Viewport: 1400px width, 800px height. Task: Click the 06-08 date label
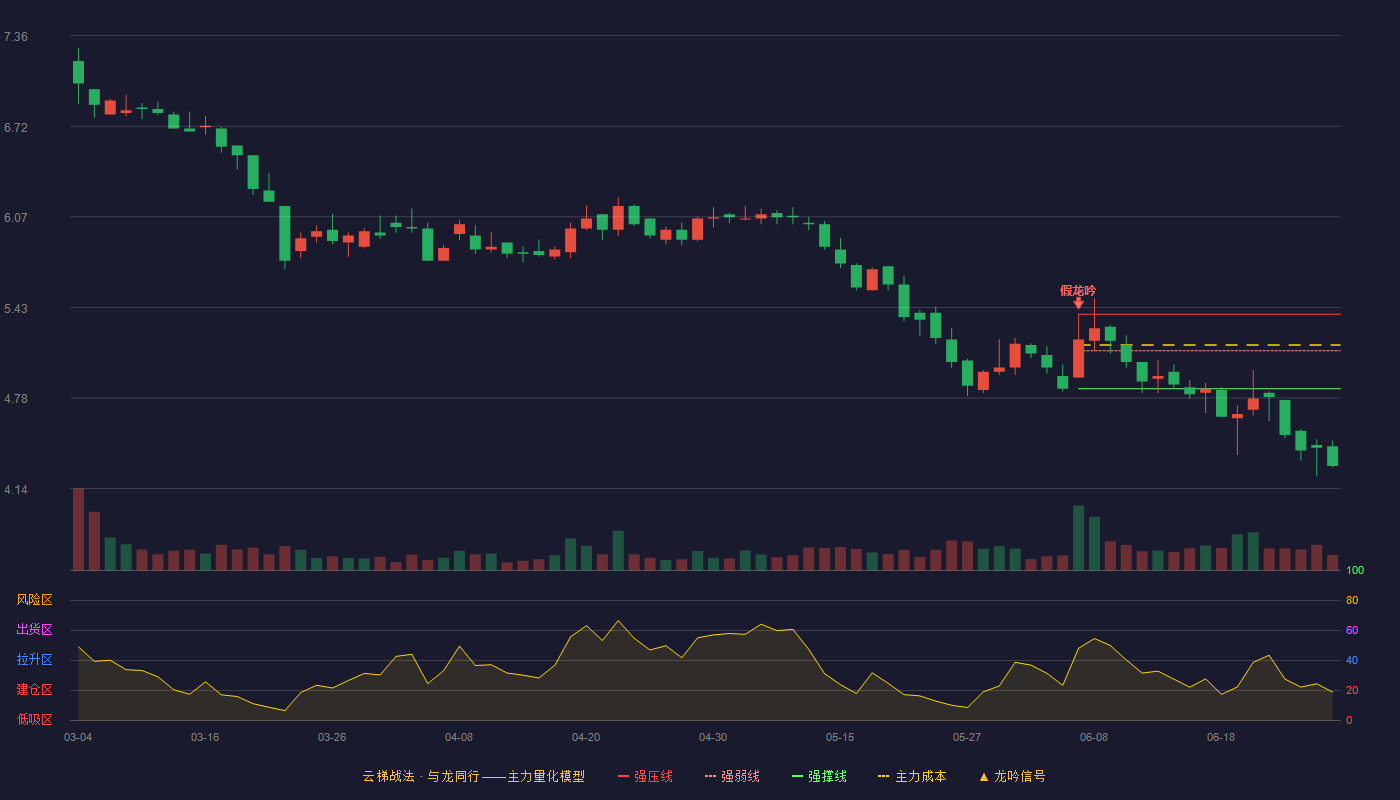[x=1094, y=737]
